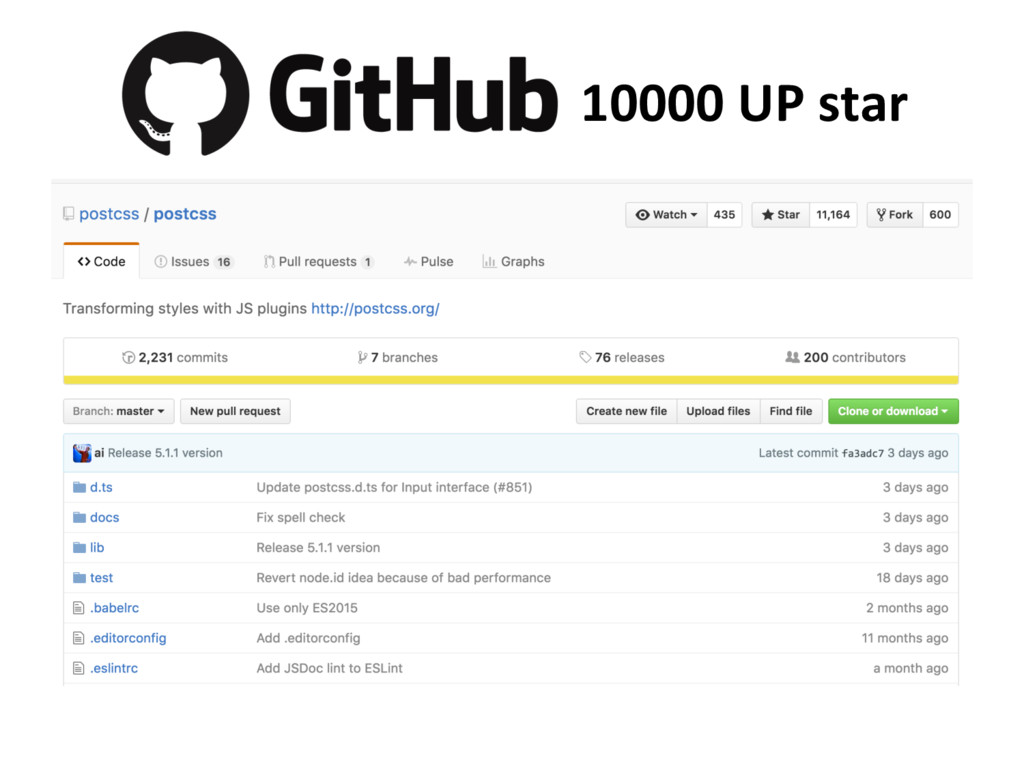The image size is (1024, 768).
Task: Click the Graphs bar chart icon
Action: pos(489,261)
